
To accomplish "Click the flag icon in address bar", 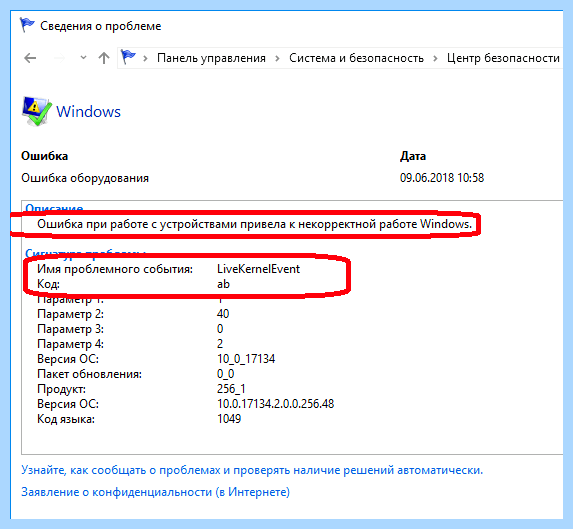I will click(128, 57).
